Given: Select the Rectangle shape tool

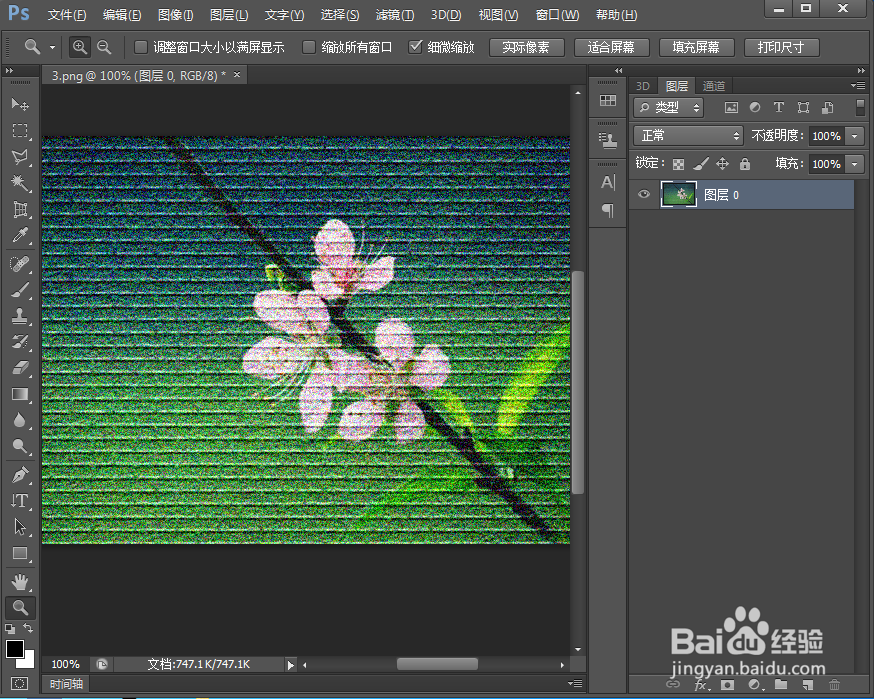Looking at the screenshot, I should coord(20,553).
